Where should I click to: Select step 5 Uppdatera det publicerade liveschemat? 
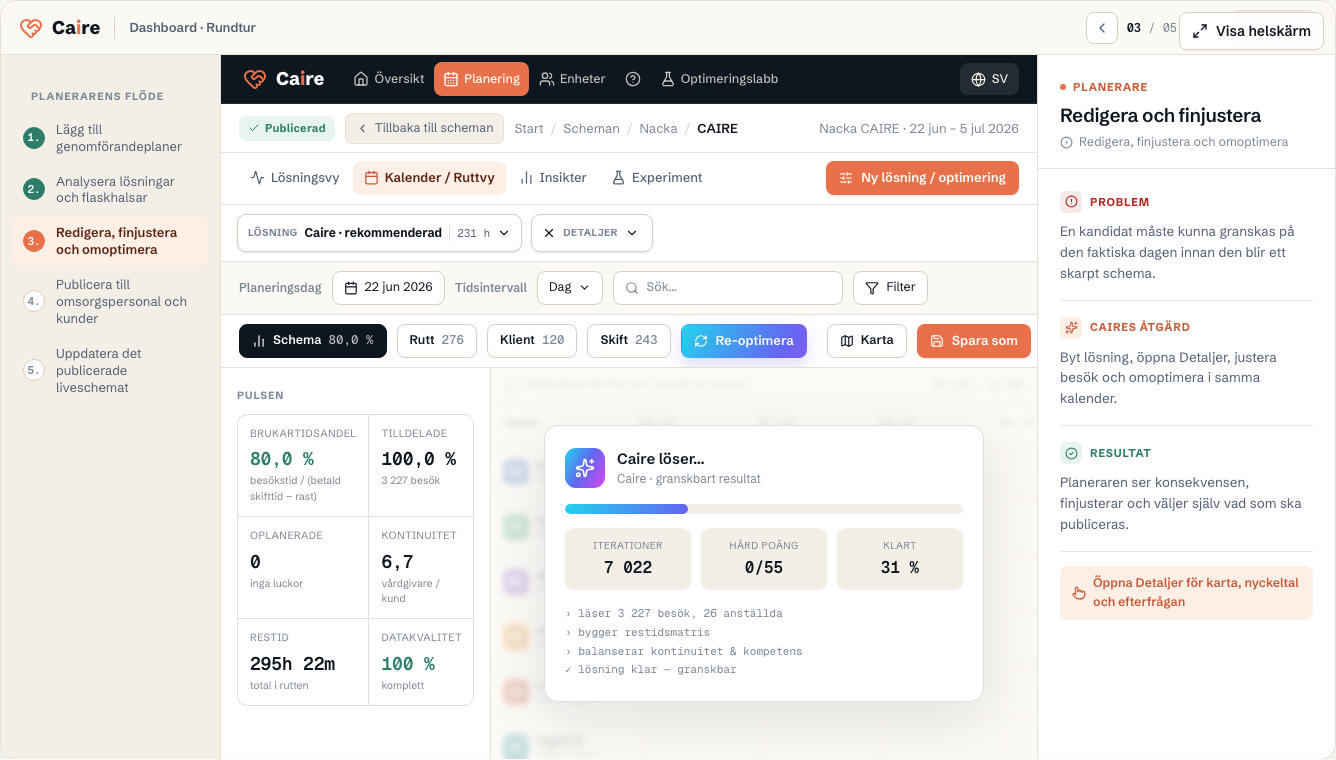pos(110,370)
